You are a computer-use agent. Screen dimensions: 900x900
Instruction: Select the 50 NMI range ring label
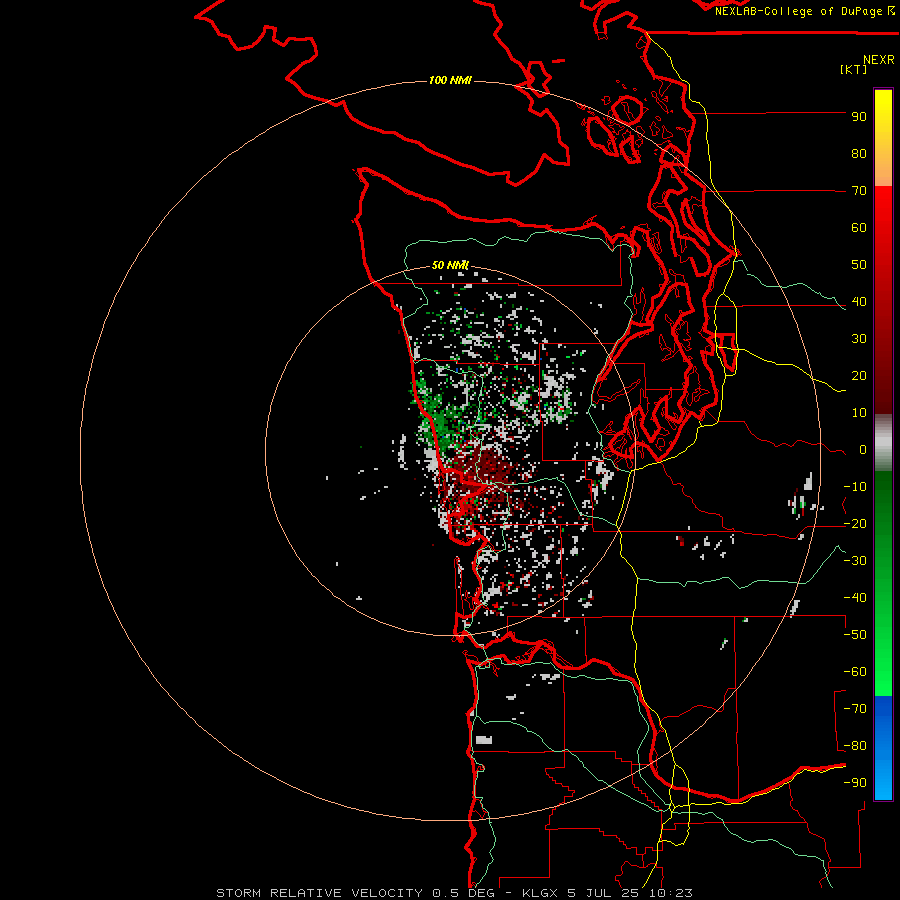[450, 265]
